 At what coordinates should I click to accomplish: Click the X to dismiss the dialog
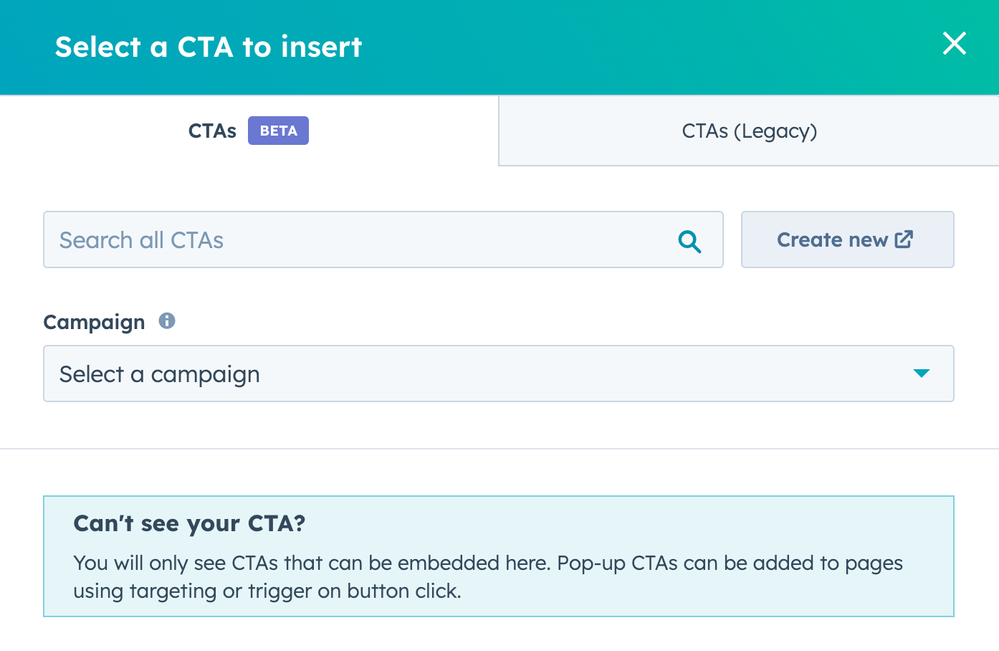954,44
